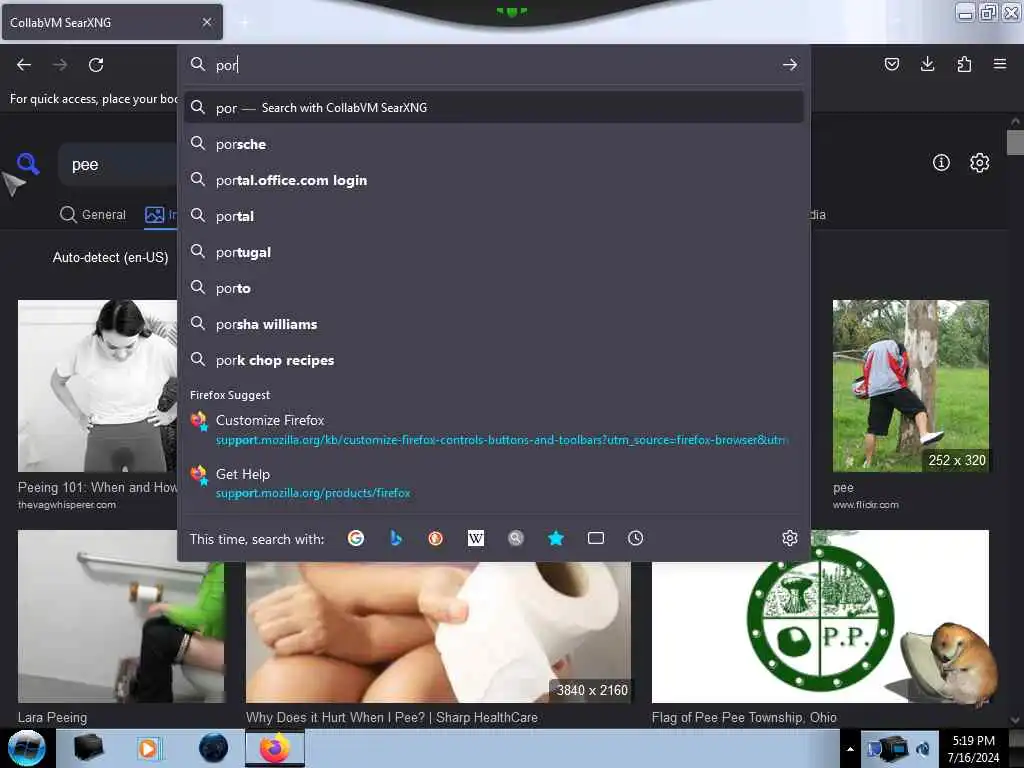Select suggestion 'porsha williams'
The image size is (1024, 768).
coord(494,324)
